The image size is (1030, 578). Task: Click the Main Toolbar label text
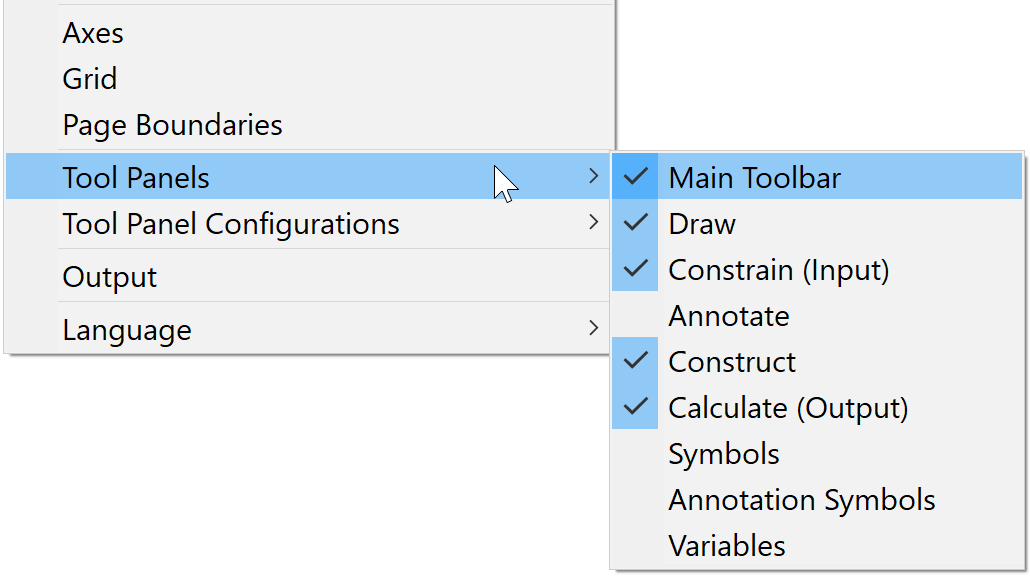pos(755,178)
